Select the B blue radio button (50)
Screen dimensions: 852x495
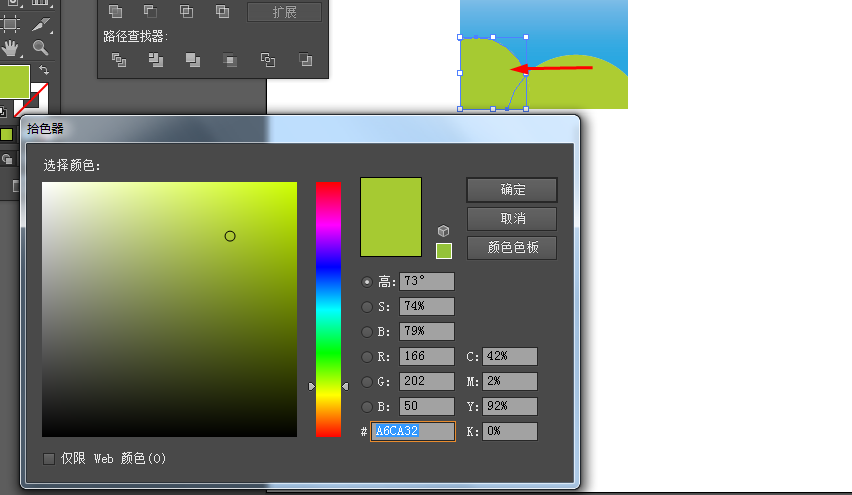tap(367, 406)
